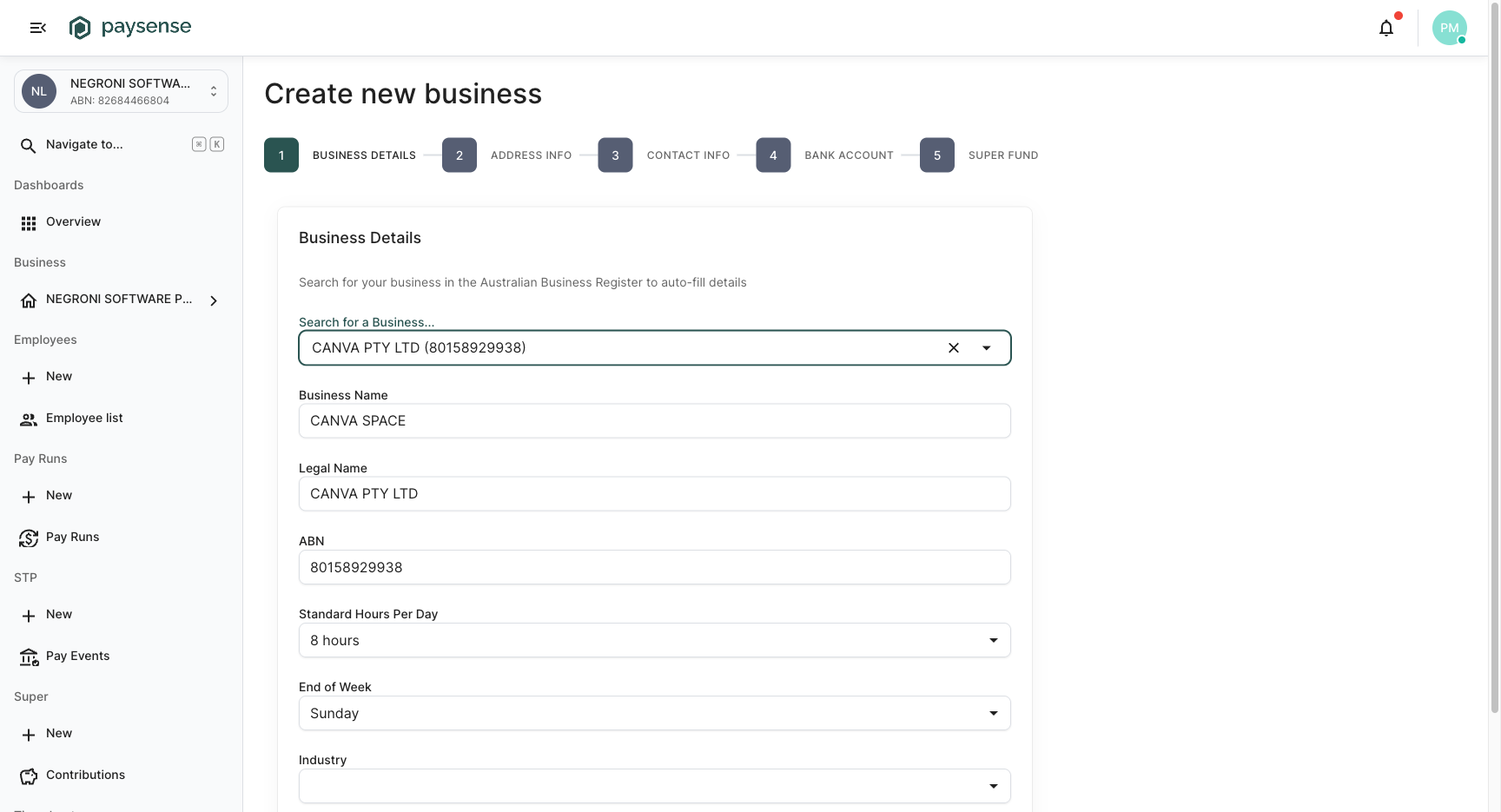Open Contributions
The image size is (1501, 812).
click(121, 776)
